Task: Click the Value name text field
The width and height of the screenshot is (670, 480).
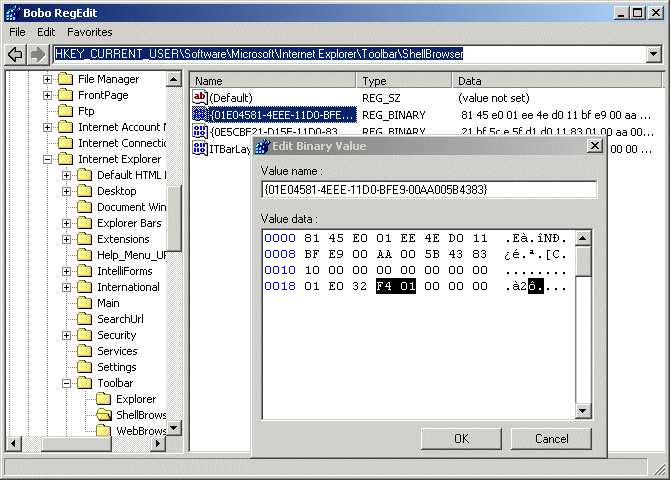Action: 428,189
